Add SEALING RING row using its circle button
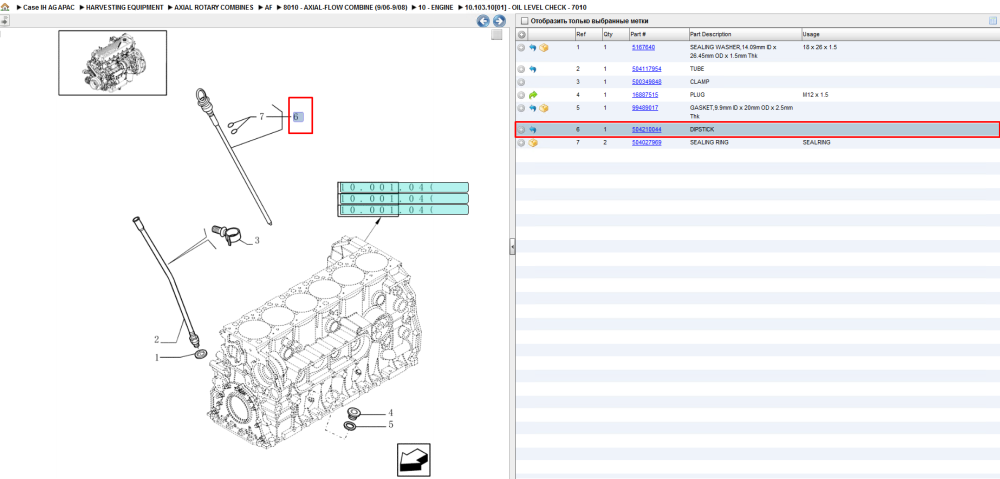The height and width of the screenshot is (479, 1000). point(521,143)
